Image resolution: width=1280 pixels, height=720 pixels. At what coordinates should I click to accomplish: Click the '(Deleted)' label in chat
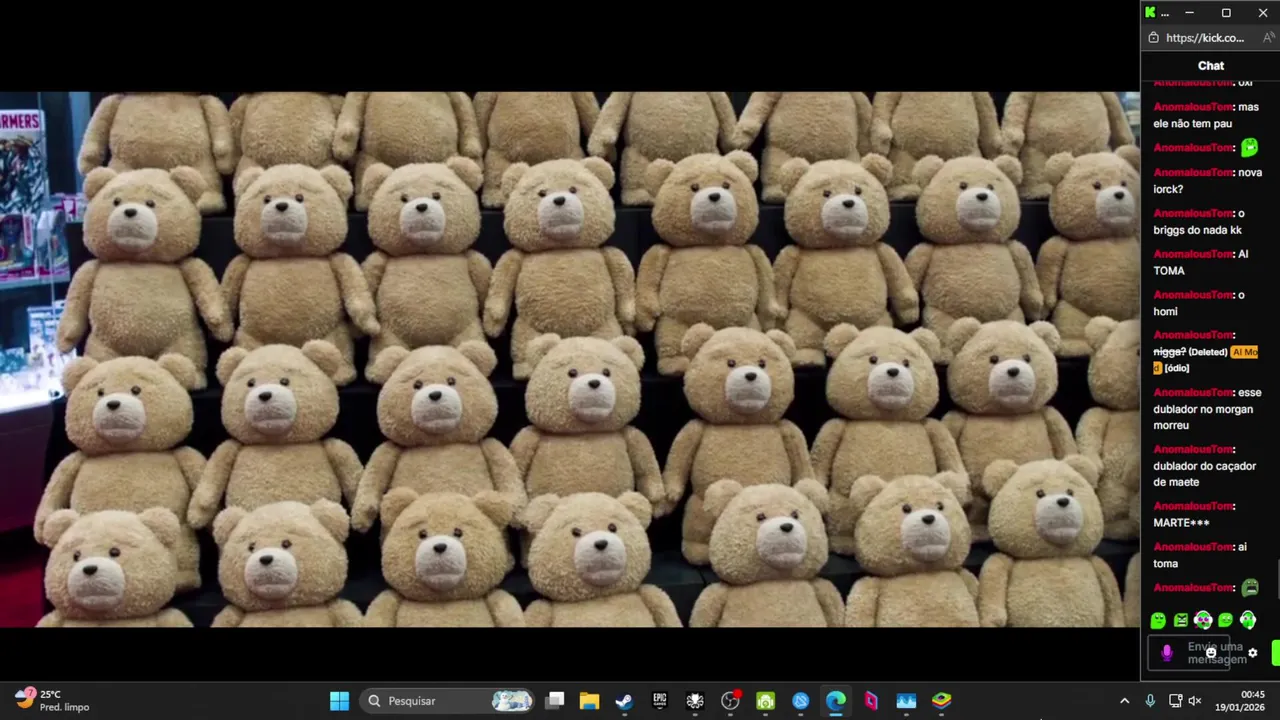click(x=1208, y=352)
